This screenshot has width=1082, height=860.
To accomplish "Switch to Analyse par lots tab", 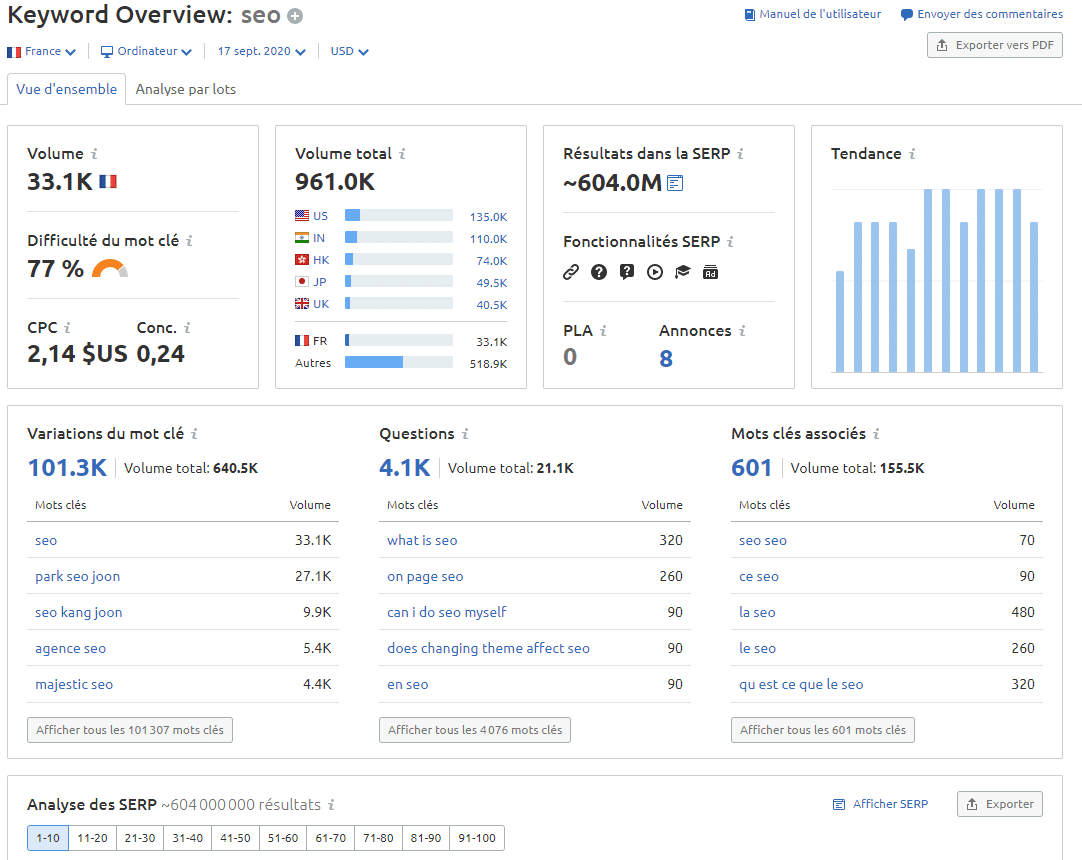I will [x=186, y=89].
